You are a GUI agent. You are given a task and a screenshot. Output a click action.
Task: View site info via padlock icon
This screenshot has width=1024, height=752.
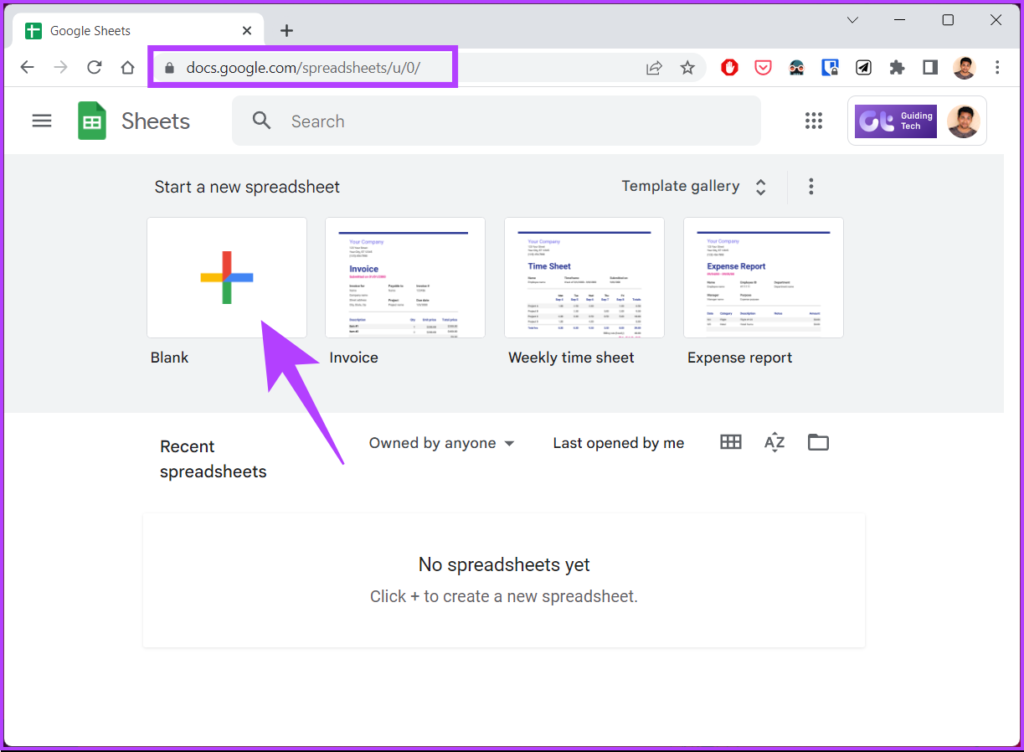tap(169, 68)
